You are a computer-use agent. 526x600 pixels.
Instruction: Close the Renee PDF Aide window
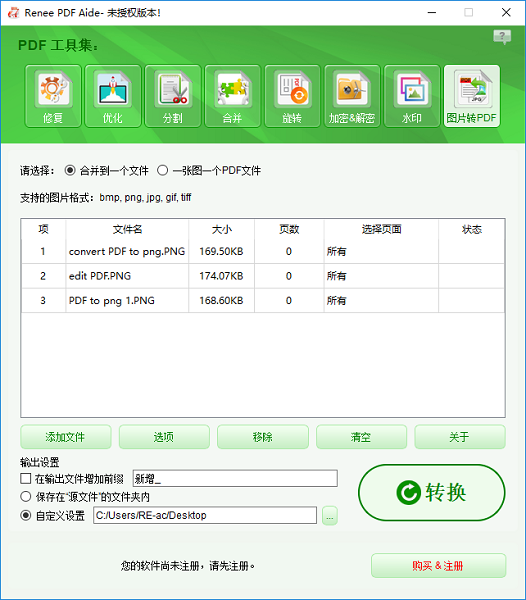[x=506, y=13]
